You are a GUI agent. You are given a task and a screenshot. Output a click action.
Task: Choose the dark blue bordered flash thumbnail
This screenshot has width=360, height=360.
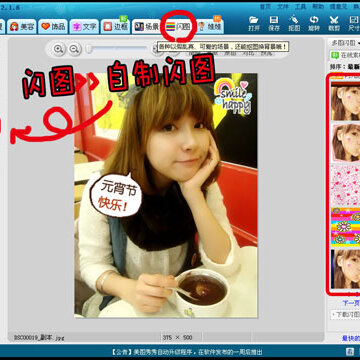pyautogui.click(x=345, y=269)
